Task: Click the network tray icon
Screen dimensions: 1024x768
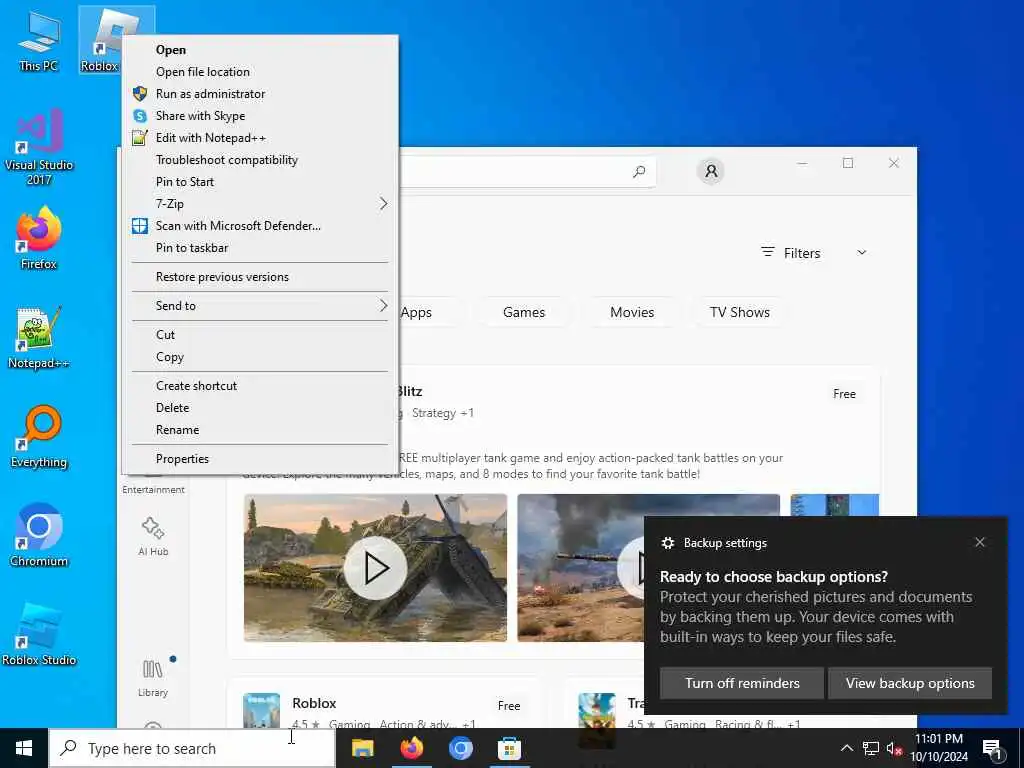Action: click(871, 748)
